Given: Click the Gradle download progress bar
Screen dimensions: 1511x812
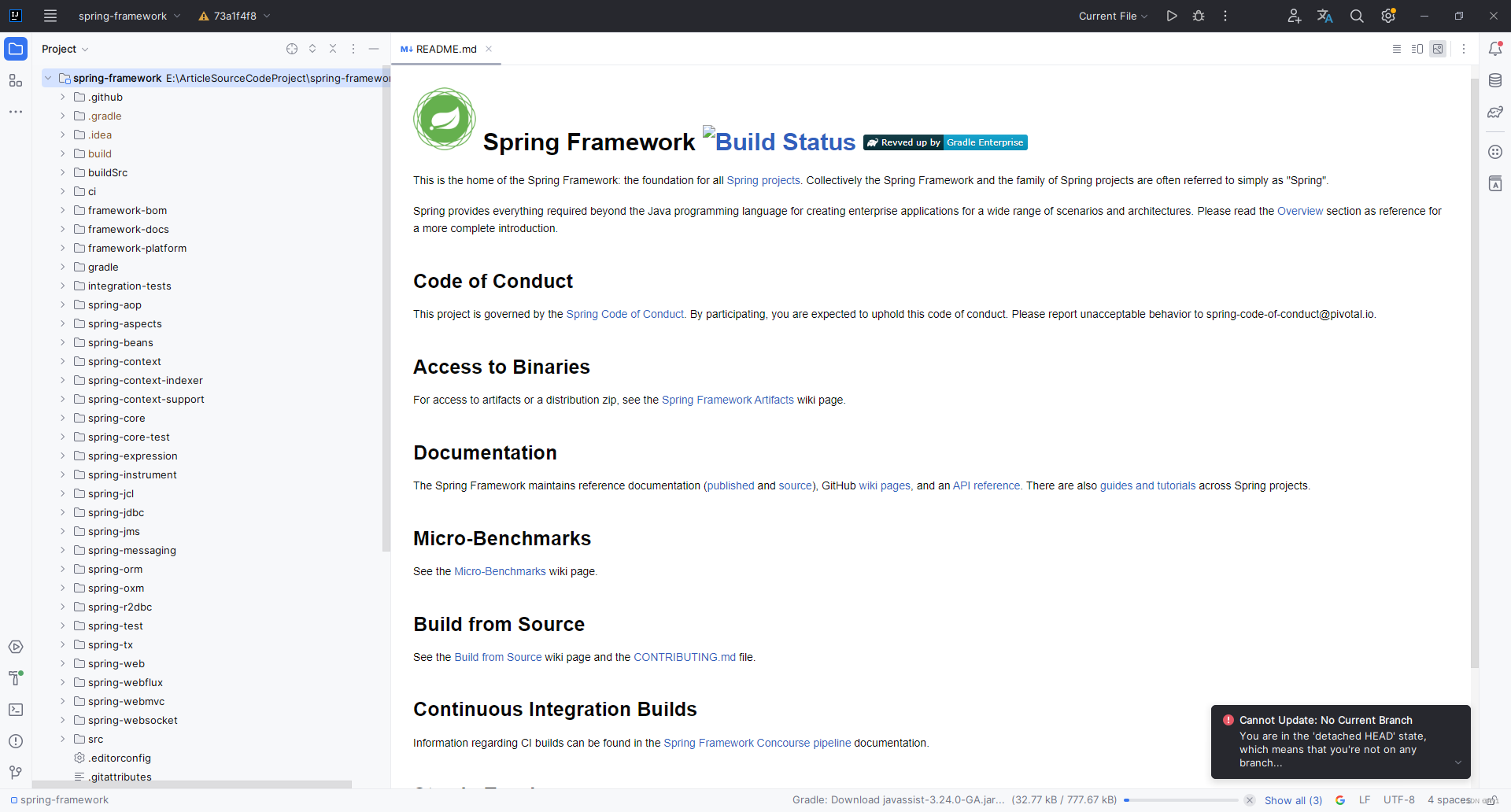Looking at the screenshot, I should (1180, 800).
